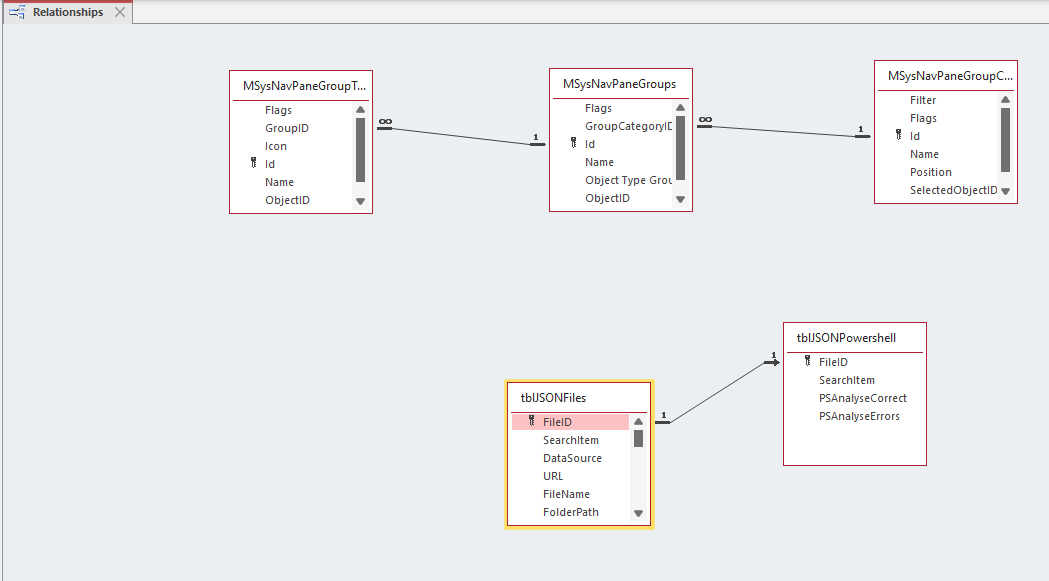Select SearchItem field in tblJSONPowershell

point(847,380)
